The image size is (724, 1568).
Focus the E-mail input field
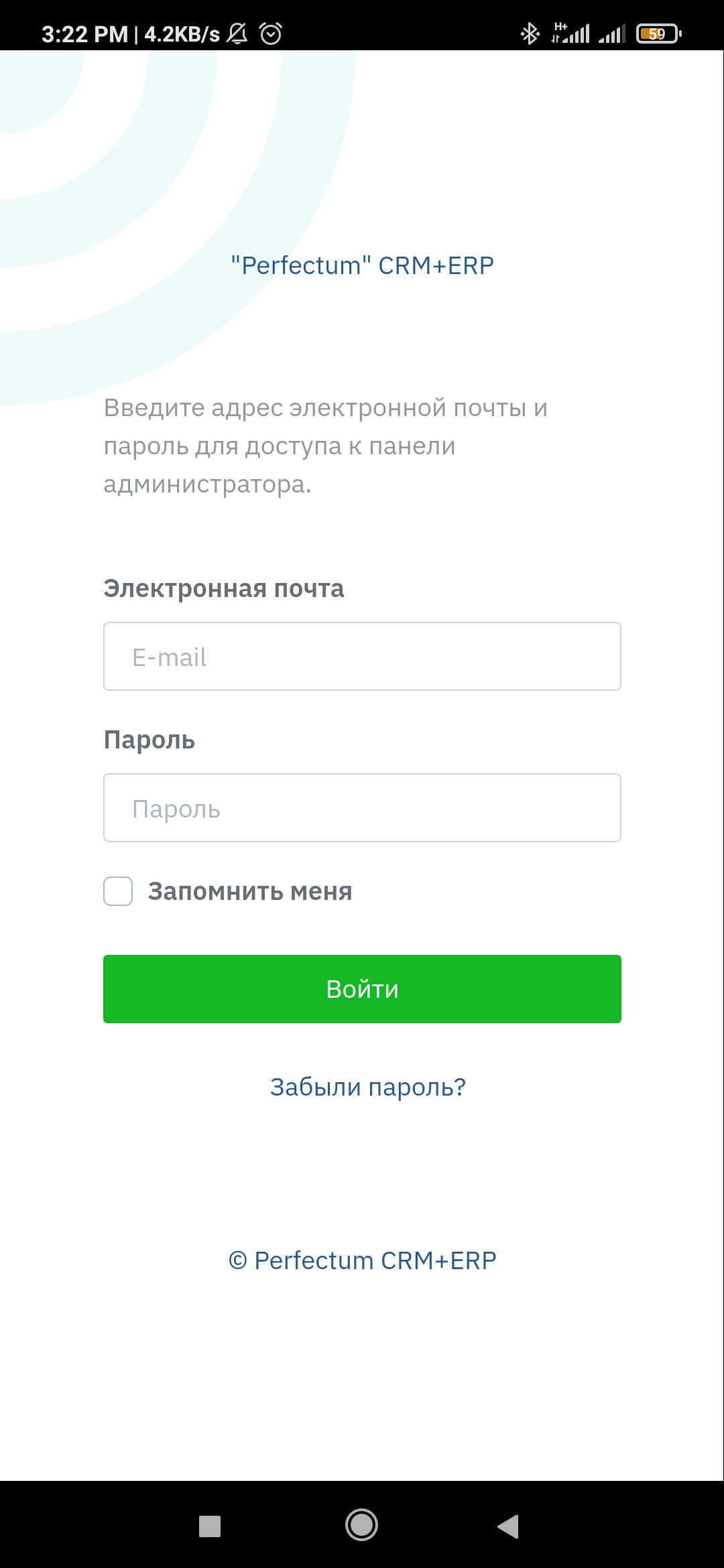click(x=362, y=657)
